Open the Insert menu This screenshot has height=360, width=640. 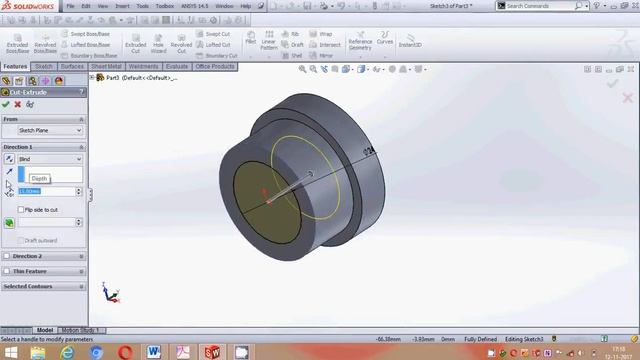pos(122,6)
